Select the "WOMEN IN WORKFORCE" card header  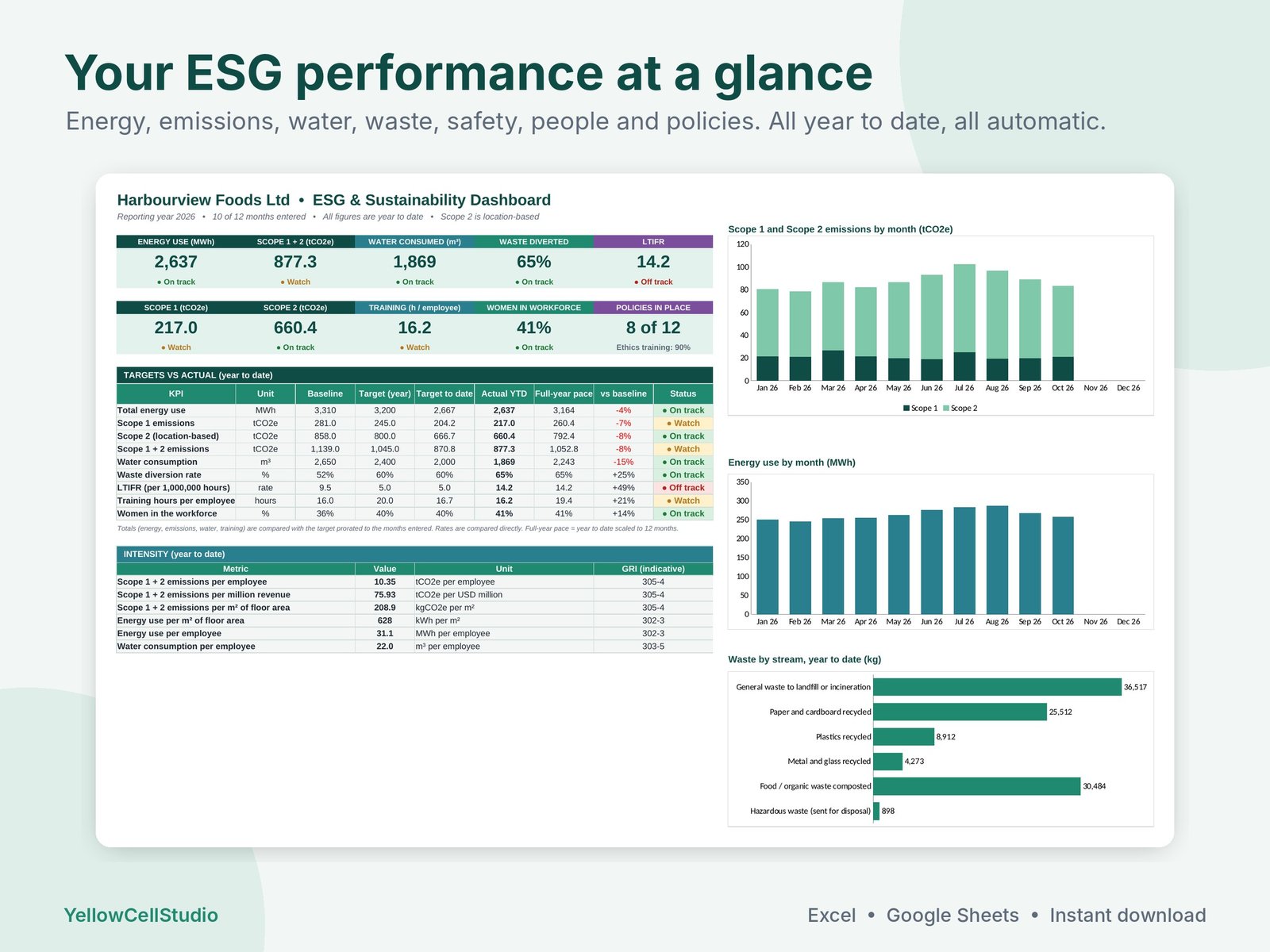pos(534,308)
